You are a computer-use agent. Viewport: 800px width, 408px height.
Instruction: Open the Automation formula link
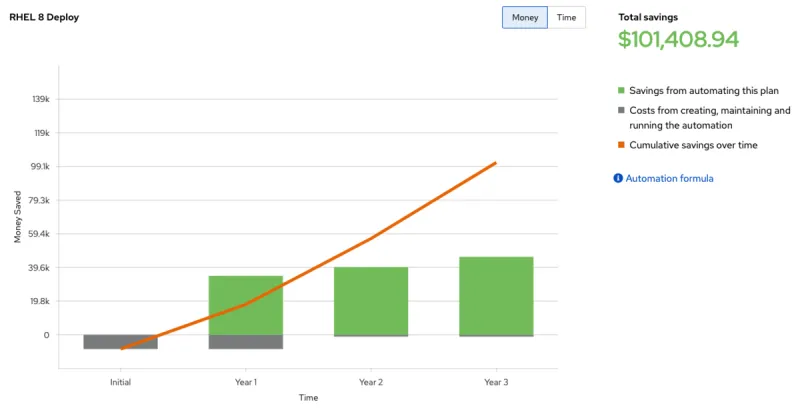pyautogui.click(x=669, y=178)
